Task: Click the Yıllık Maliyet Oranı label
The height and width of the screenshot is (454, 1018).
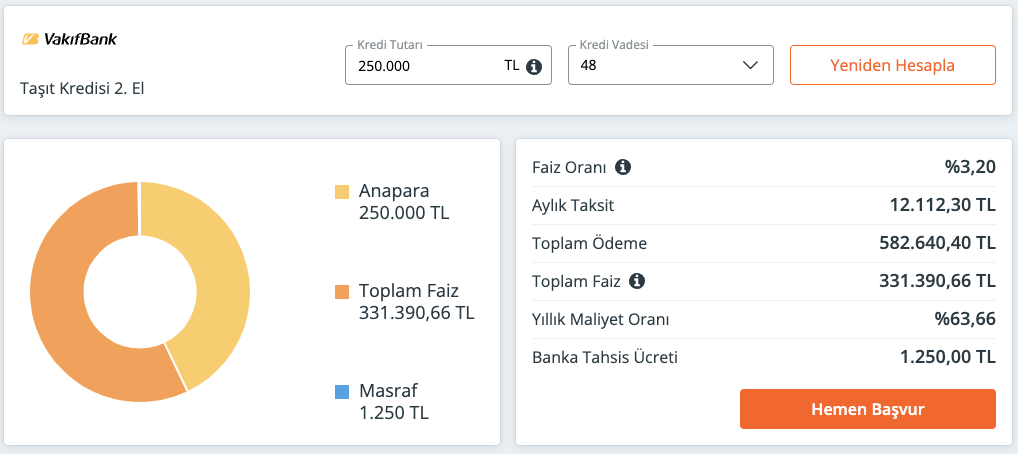Action: (x=601, y=320)
